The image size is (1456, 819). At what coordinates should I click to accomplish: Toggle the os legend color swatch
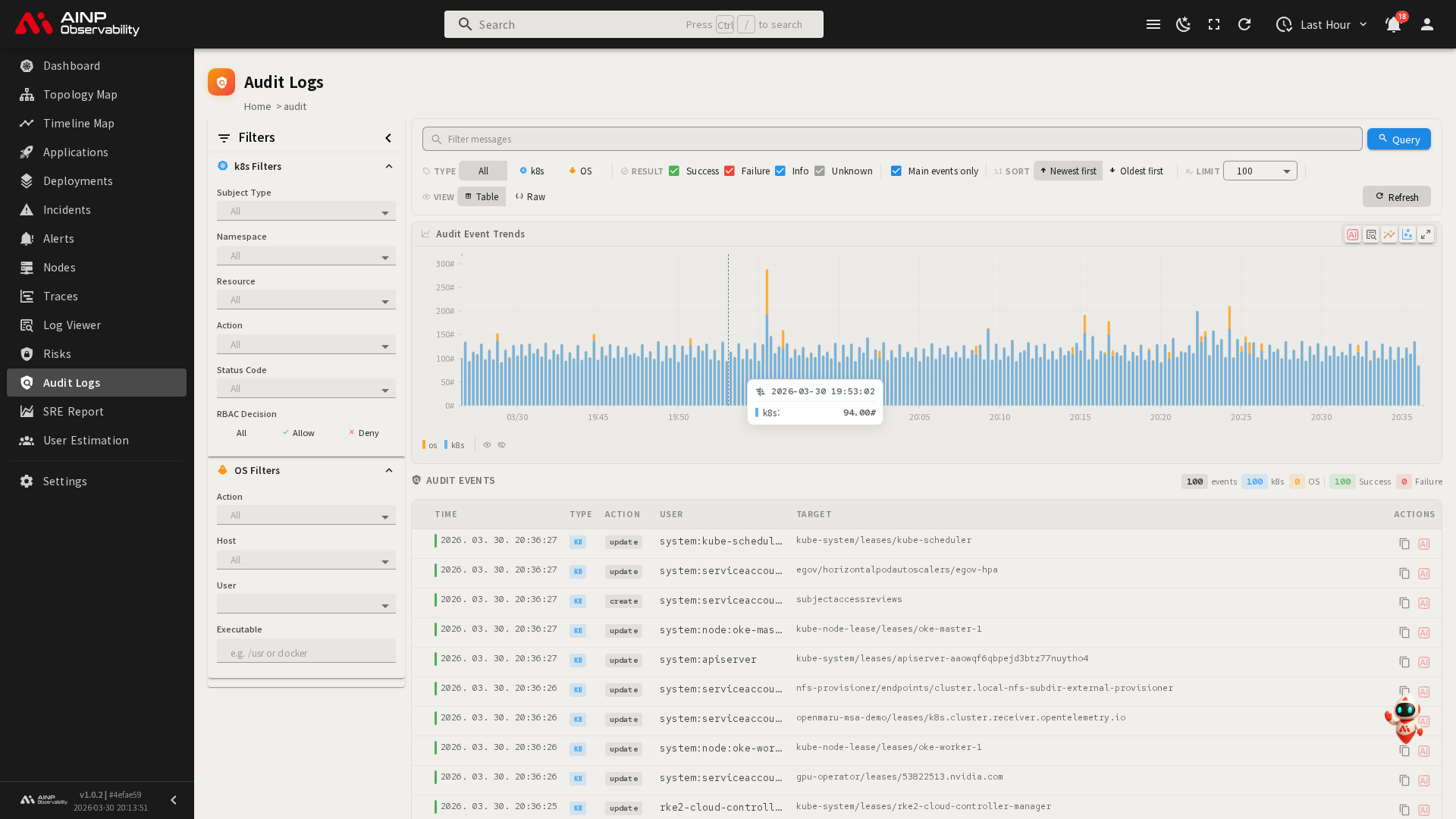[x=425, y=445]
